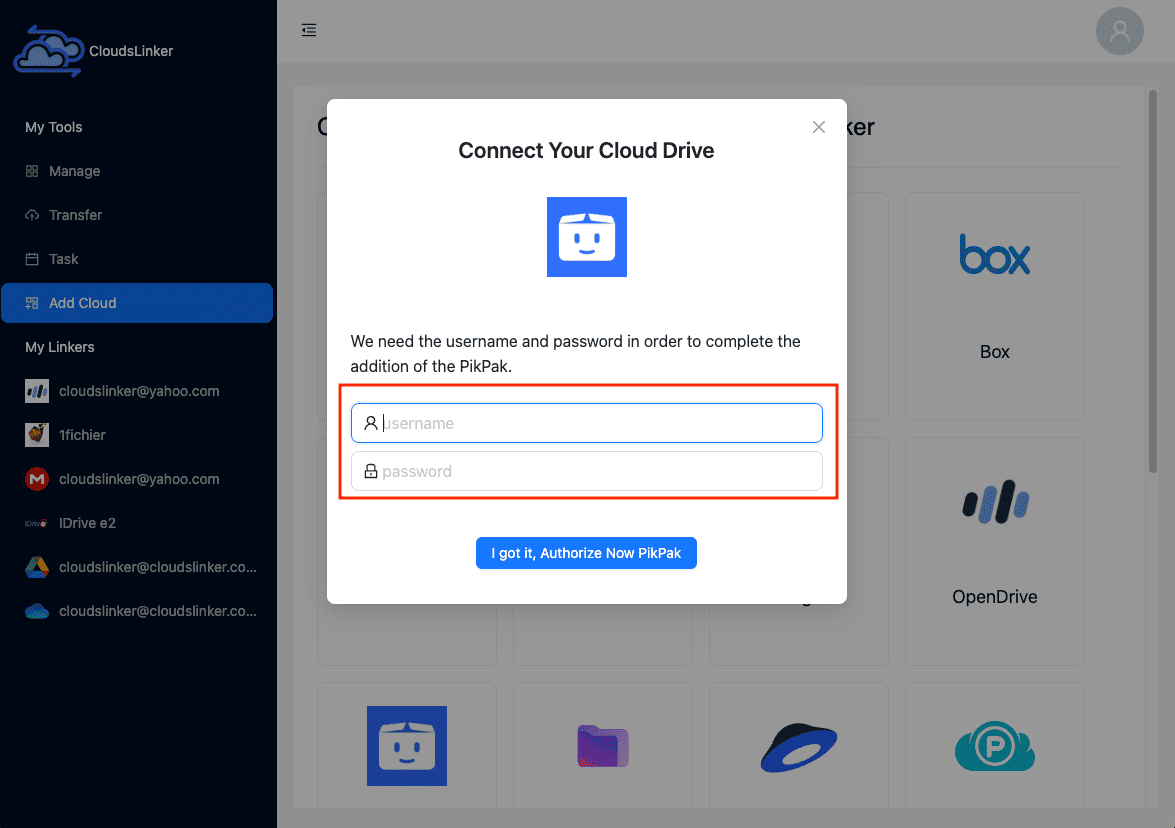Click the My Linkers section header

(59, 347)
